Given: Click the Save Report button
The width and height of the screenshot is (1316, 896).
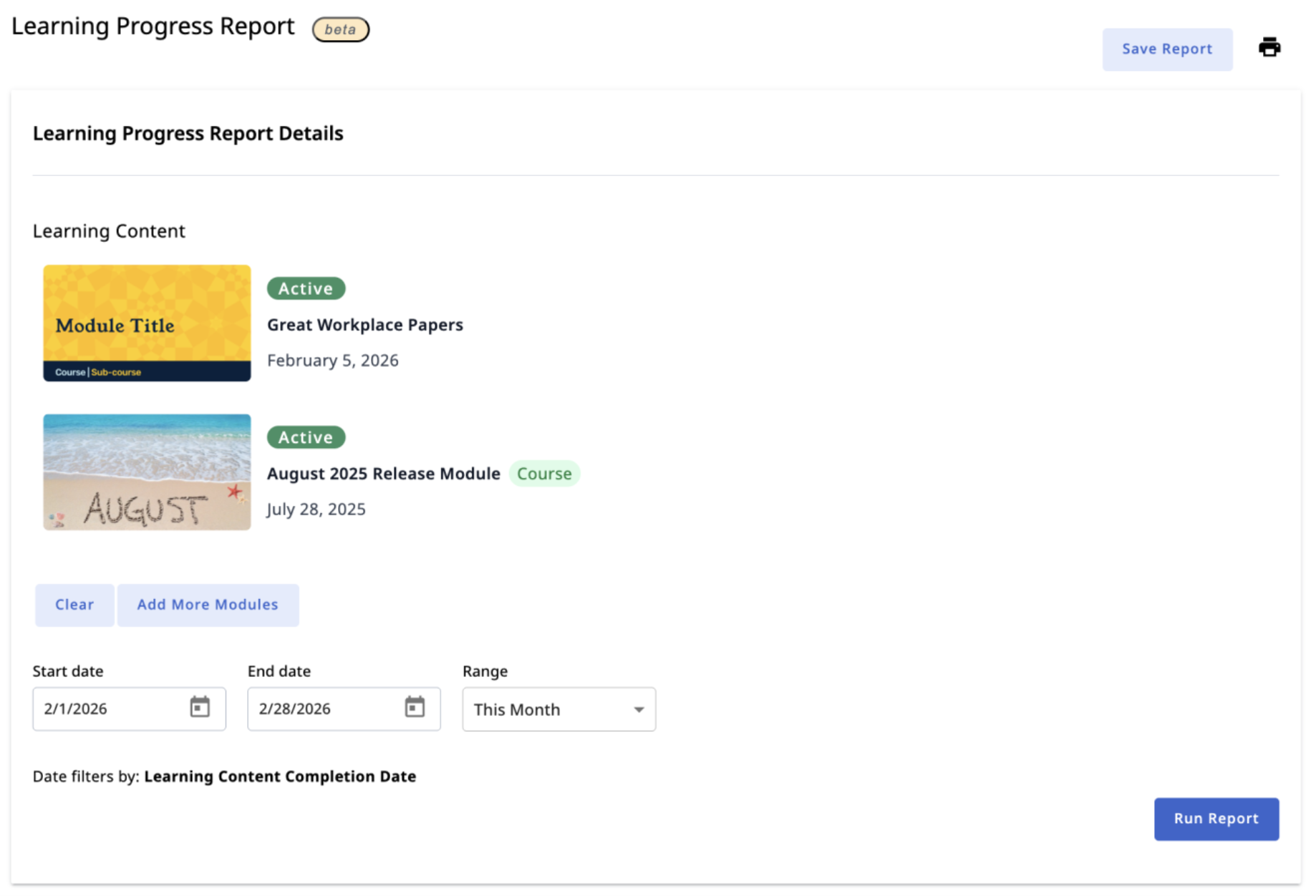Looking at the screenshot, I should click(1166, 49).
